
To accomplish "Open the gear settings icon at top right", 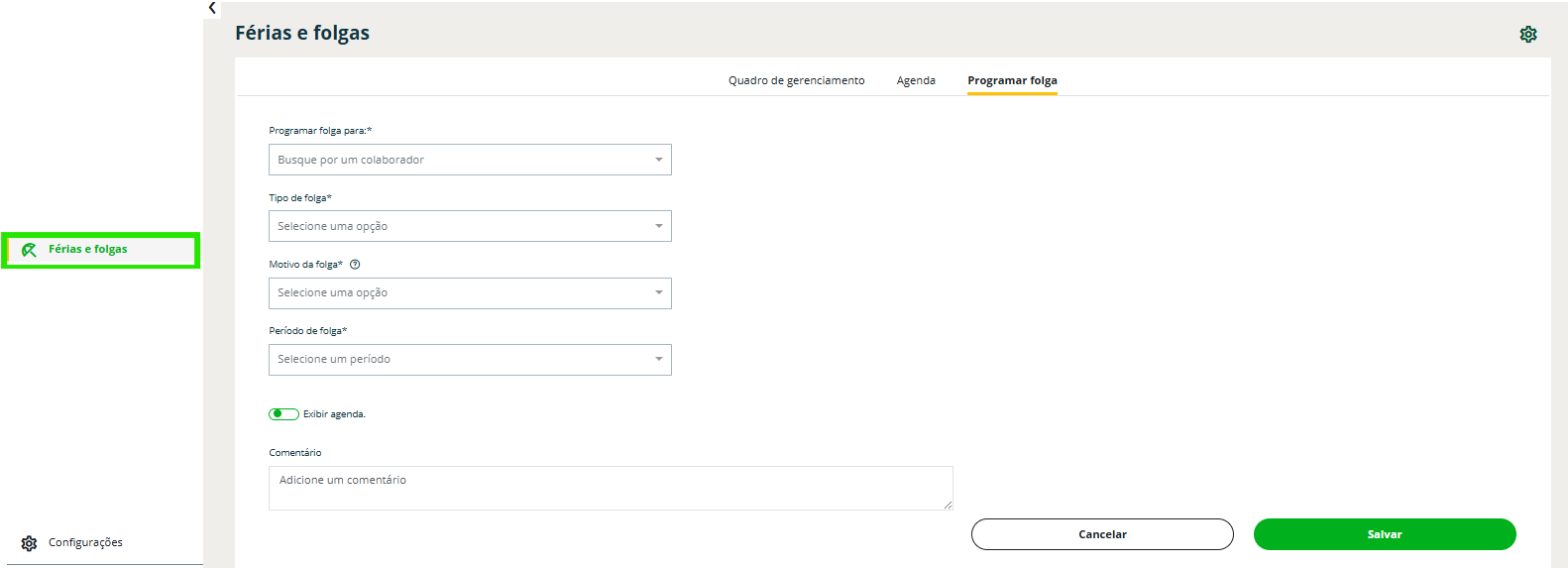I will click(1527, 35).
